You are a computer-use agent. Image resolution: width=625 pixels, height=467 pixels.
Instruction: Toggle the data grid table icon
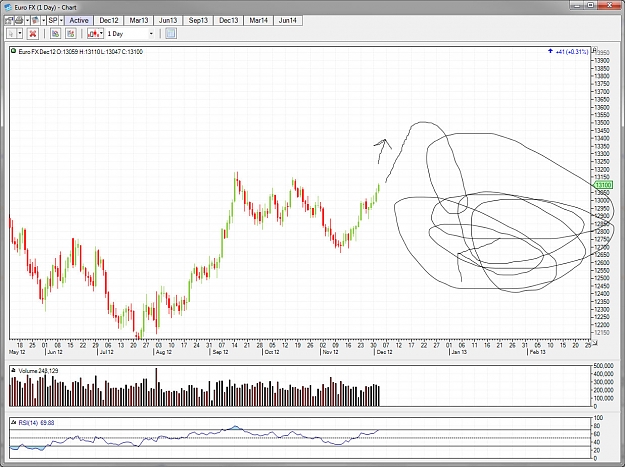(x=171, y=33)
